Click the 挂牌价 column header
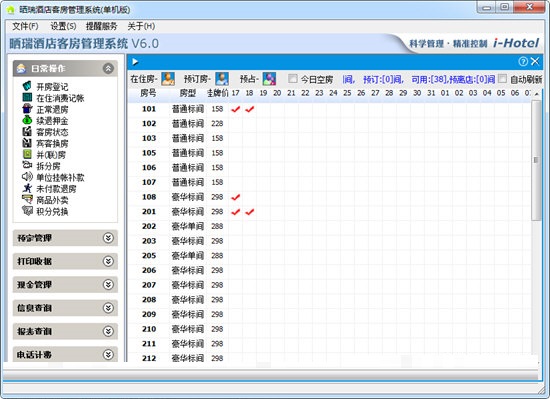 click(x=217, y=93)
